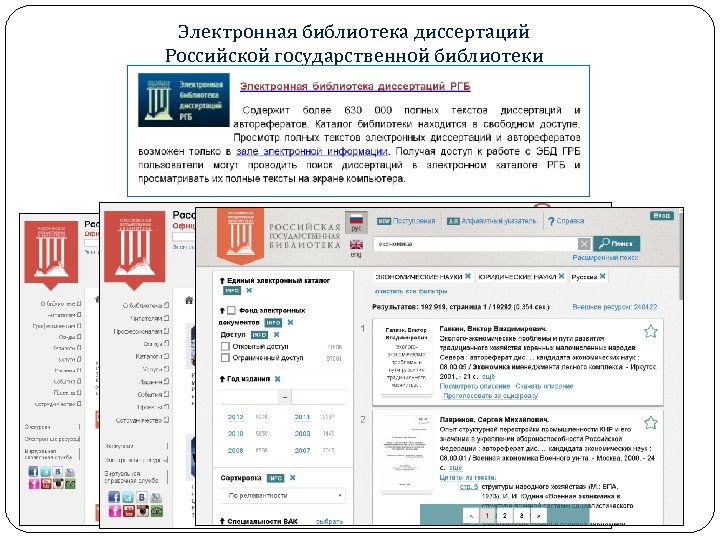
Task: Star the Галкин, Виктор Владимирович result
Action: point(650,332)
